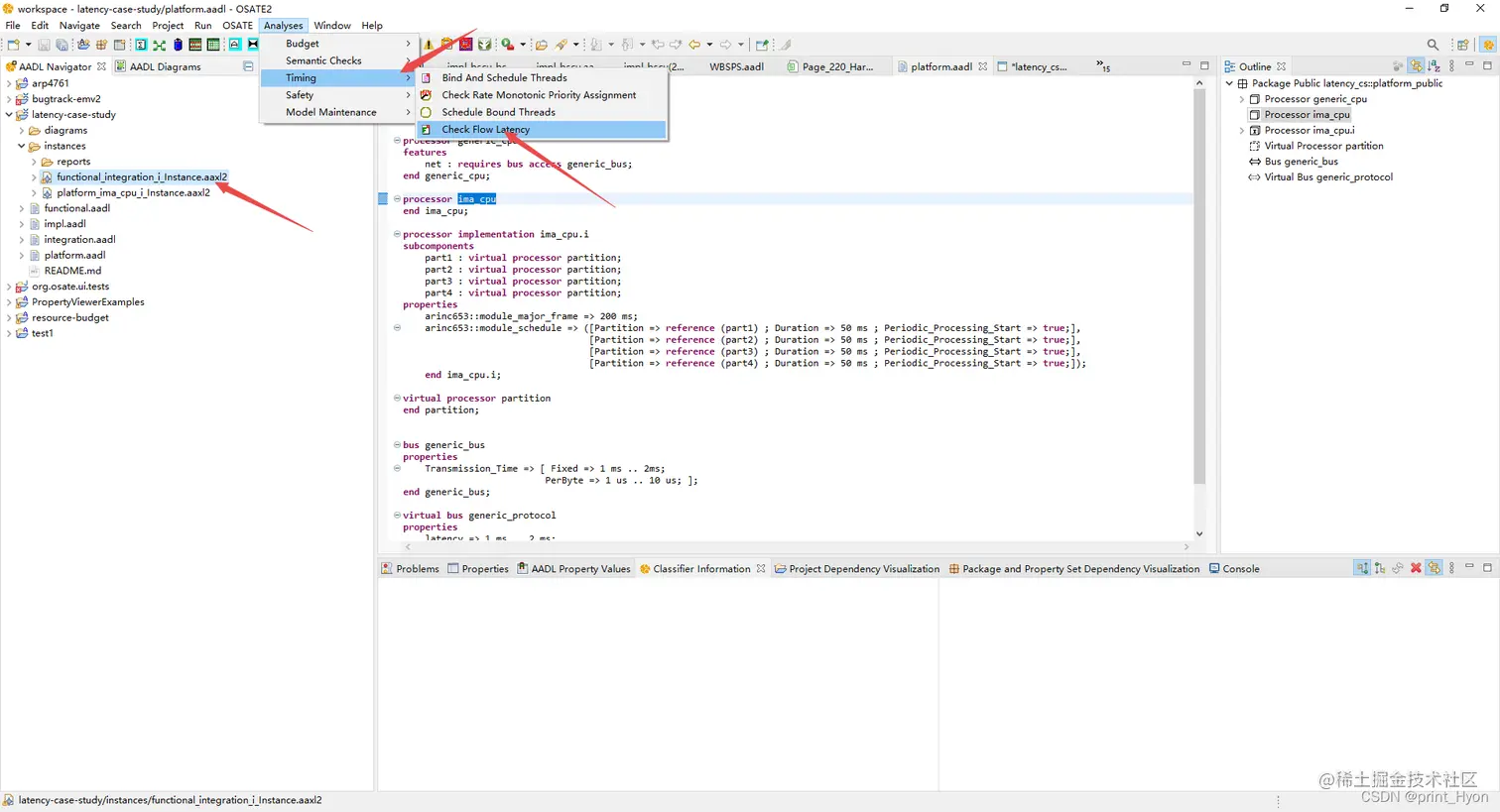Select Virtual Bus generic_protocol in Outline
1500x812 pixels.
pos(1328,177)
